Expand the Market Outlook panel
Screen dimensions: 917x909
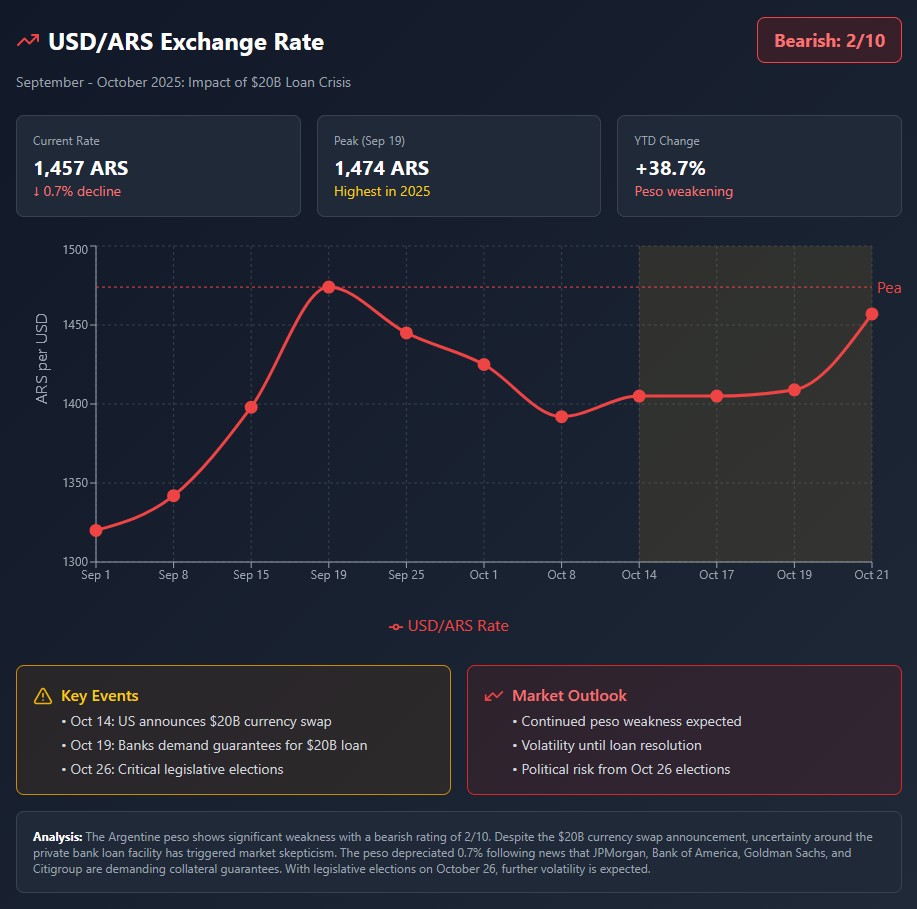click(684, 731)
